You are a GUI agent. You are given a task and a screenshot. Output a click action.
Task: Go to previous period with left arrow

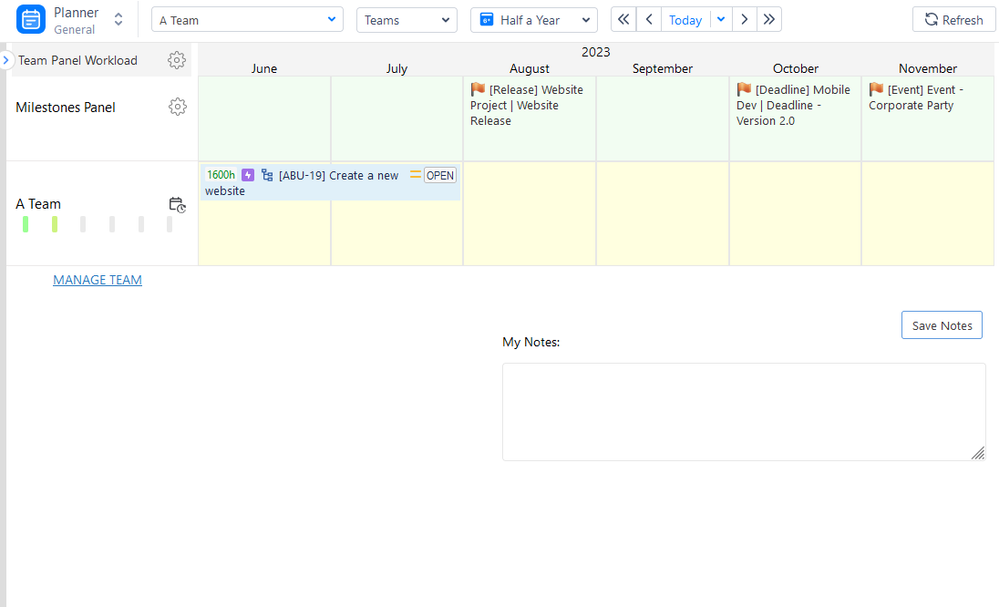(649, 20)
